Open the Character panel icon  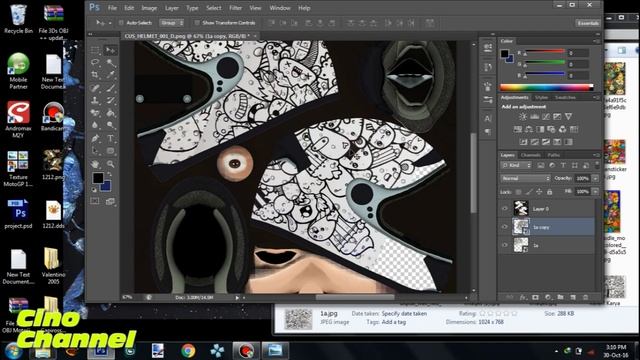click(x=488, y=119)
